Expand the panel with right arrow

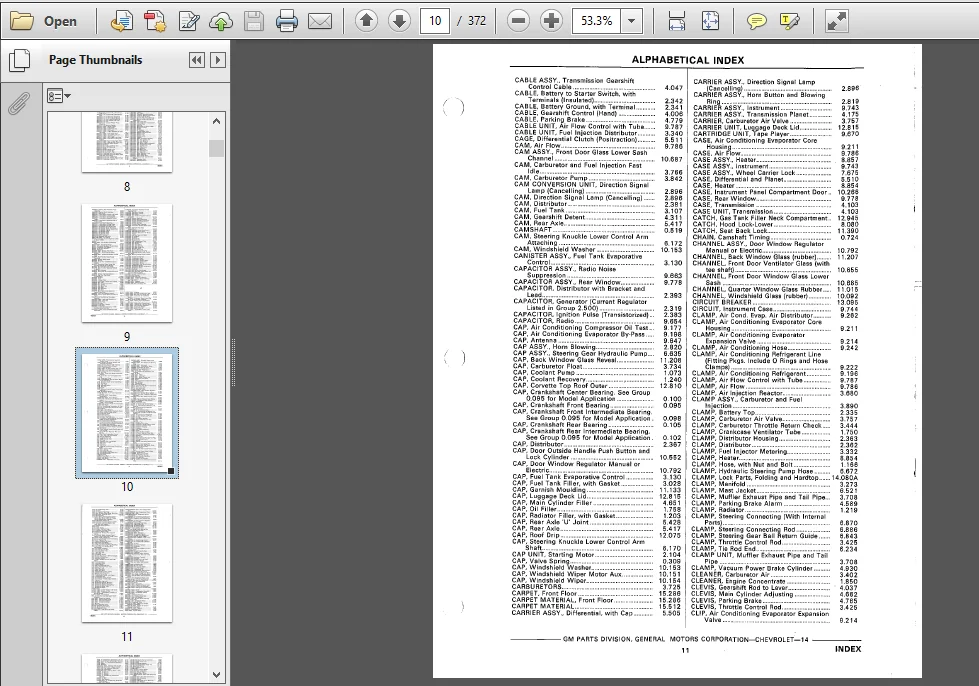tap(217, 60)
